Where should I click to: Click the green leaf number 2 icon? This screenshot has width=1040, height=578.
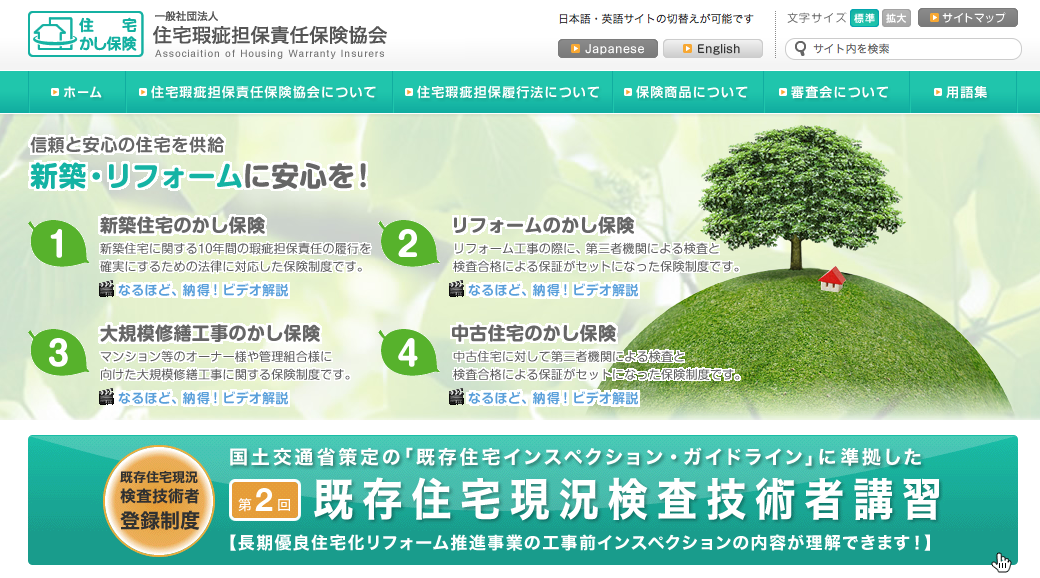tap(408, 244)
